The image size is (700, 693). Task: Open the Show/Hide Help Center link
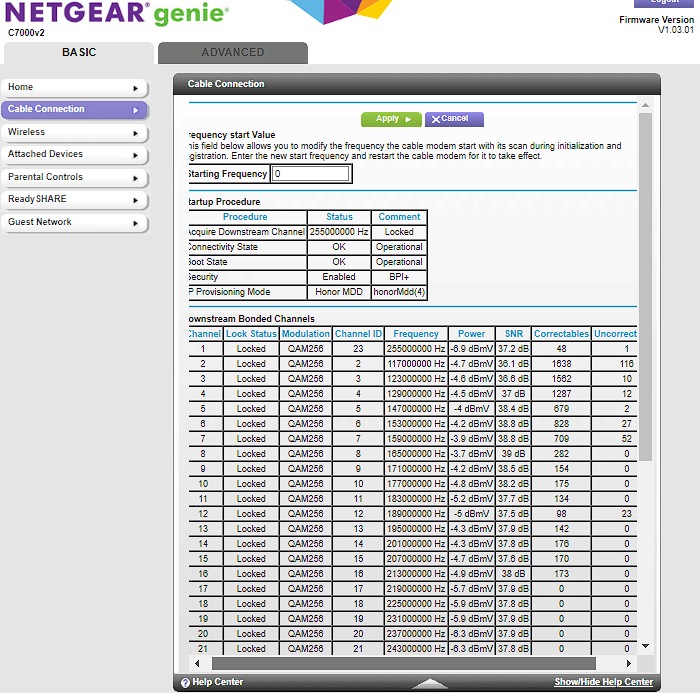(603, 683)
